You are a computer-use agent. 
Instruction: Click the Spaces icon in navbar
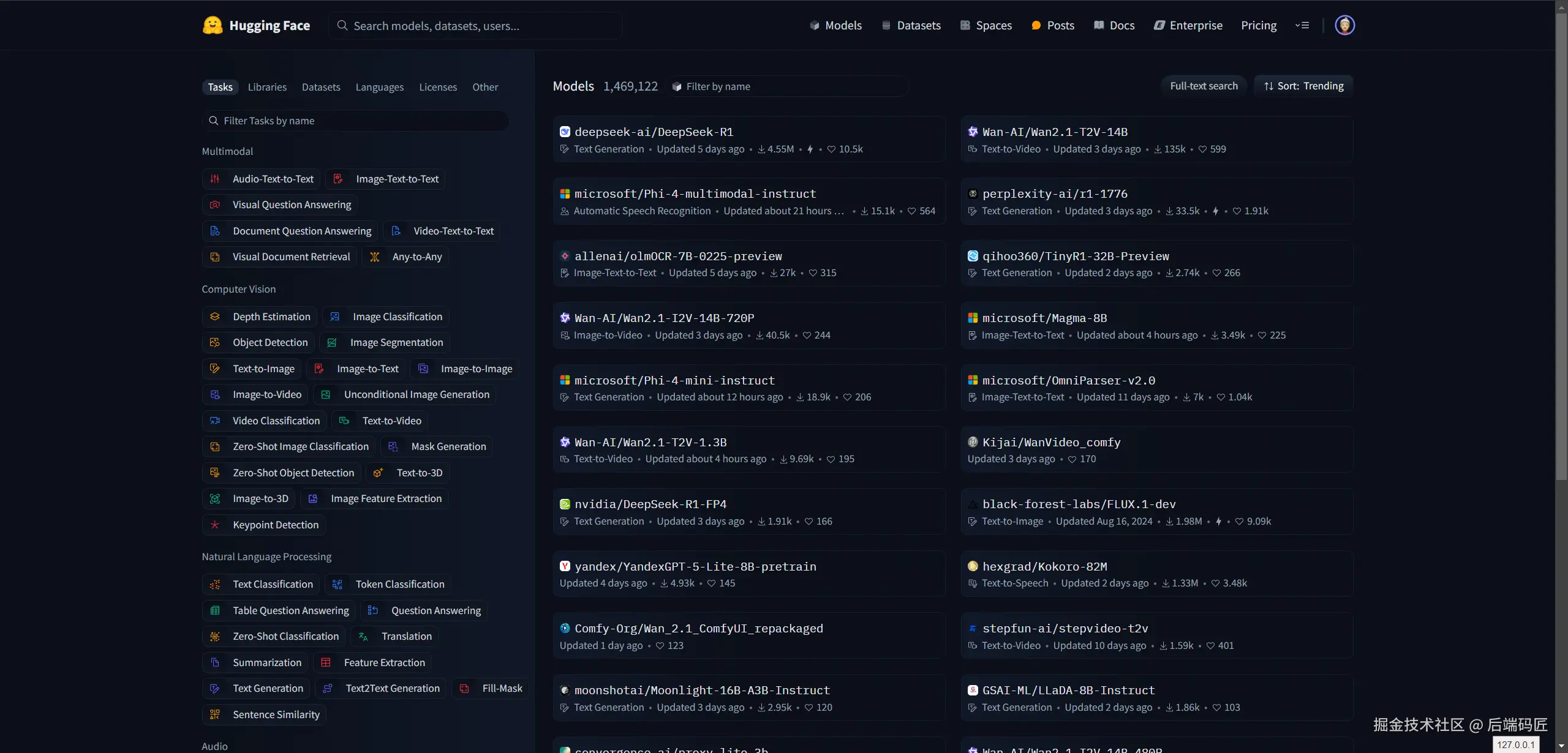click(965, 26)
